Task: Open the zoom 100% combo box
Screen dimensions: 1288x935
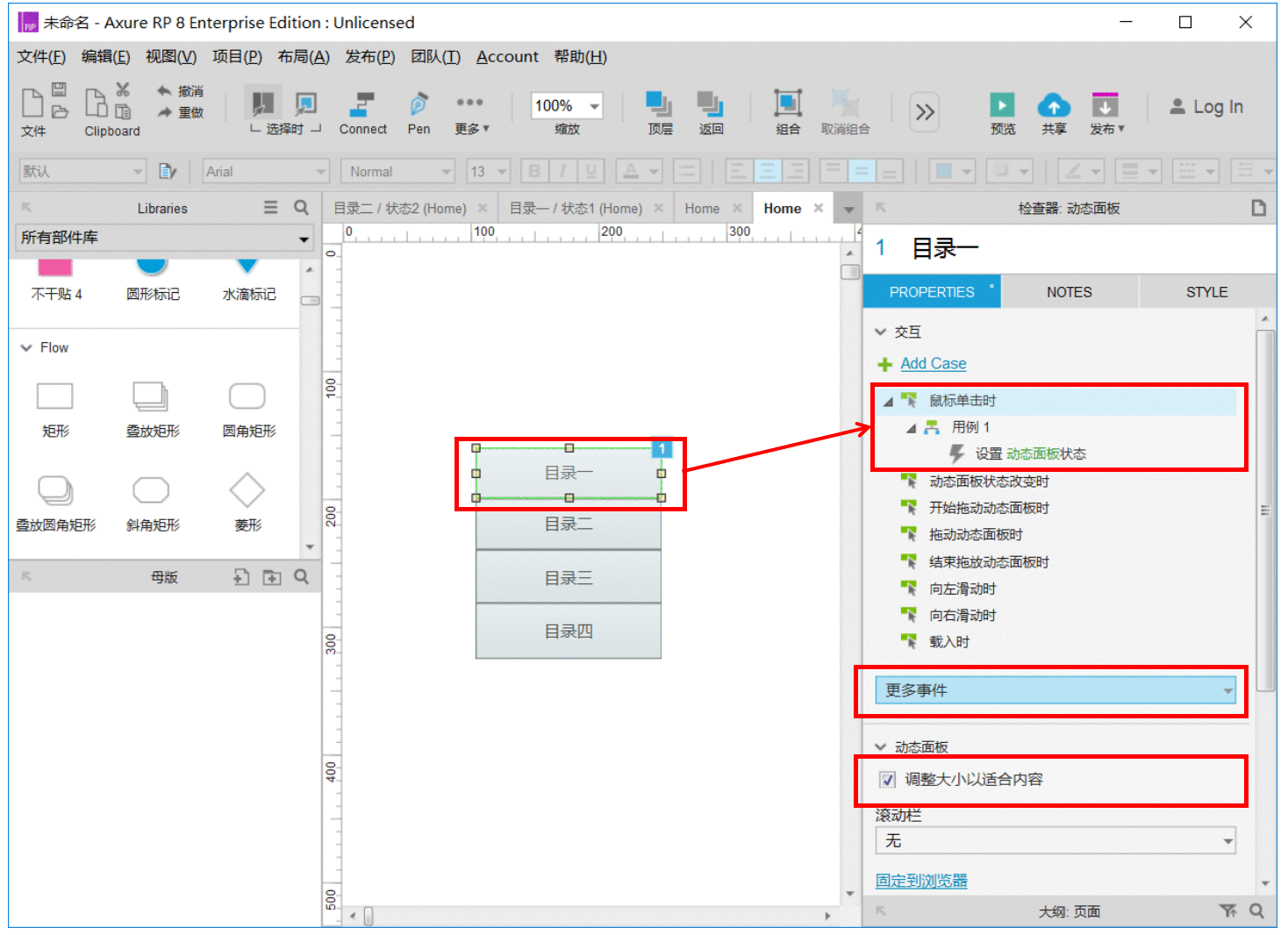Action: 567,106
